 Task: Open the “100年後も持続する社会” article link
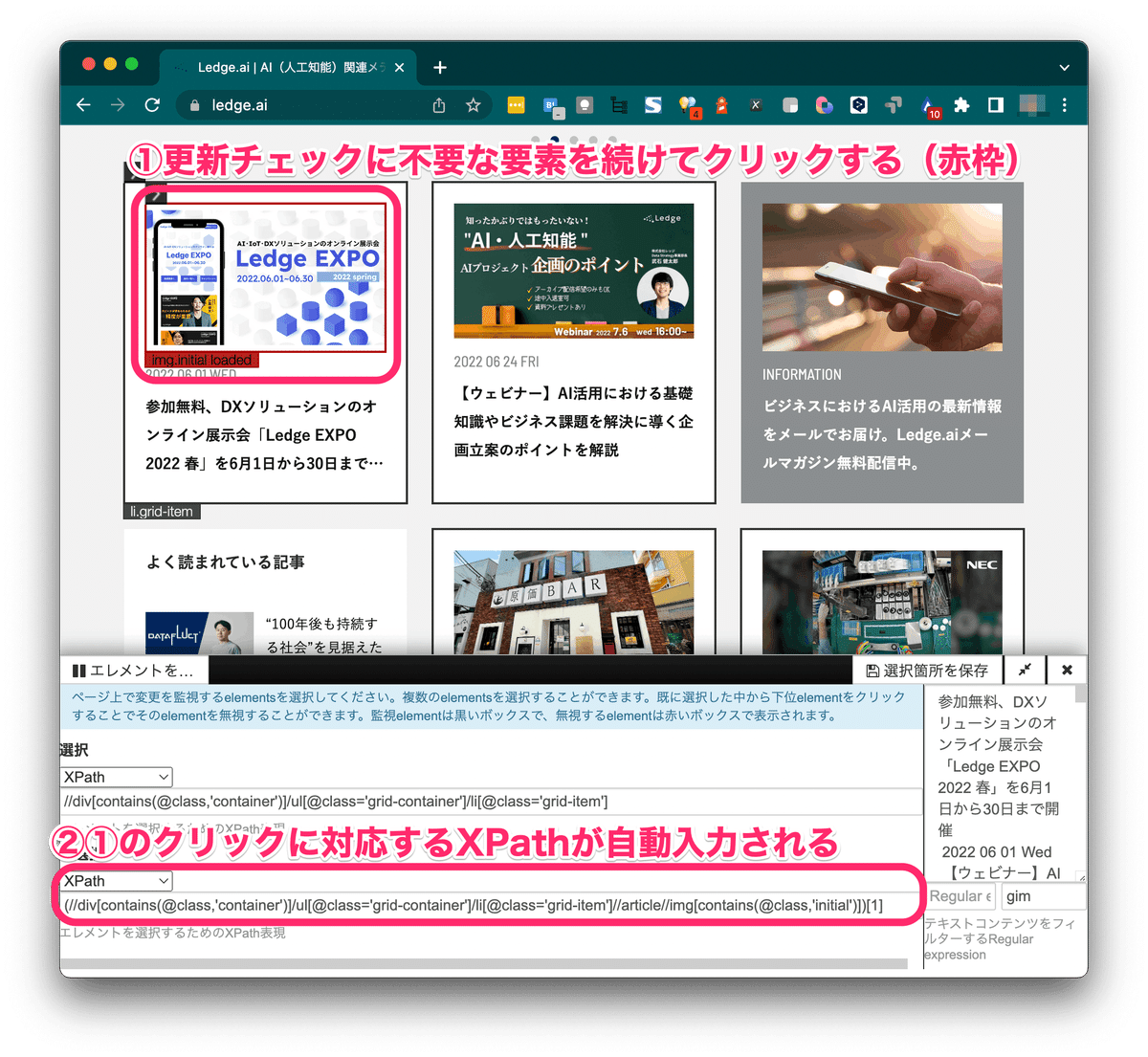point(323,635)
